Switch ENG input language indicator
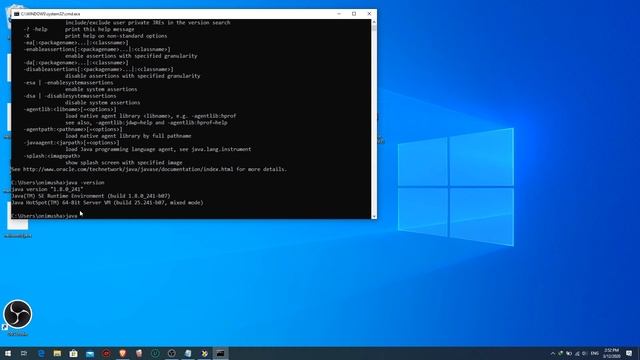The image size is (640, 360). [x=595, y=353]
